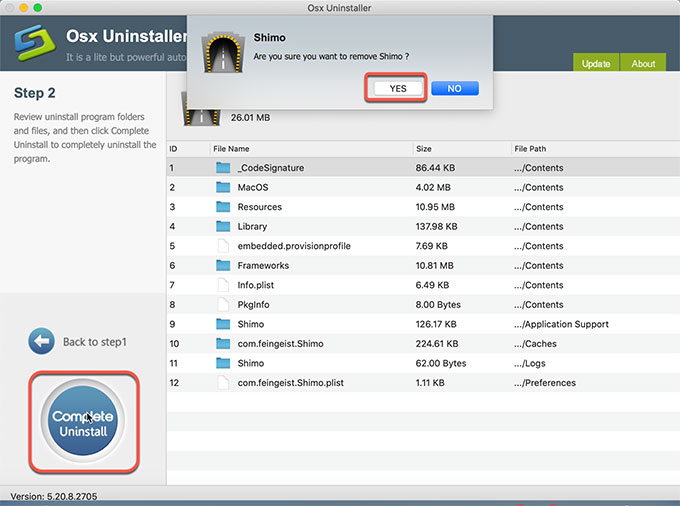Open the About tab
This screenshot has width=680, height=506.
point(643,63)
